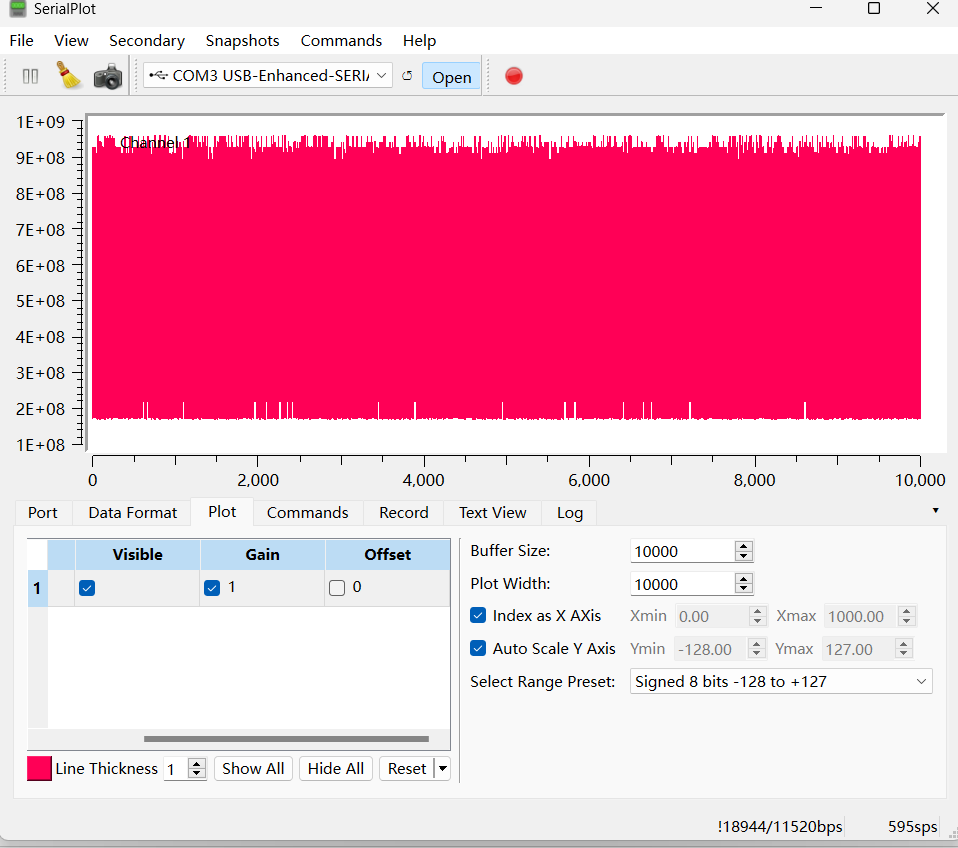Screen dimensions: 958x848
Task: Click the Channel 1 legend label
Action: coord(155,143)
